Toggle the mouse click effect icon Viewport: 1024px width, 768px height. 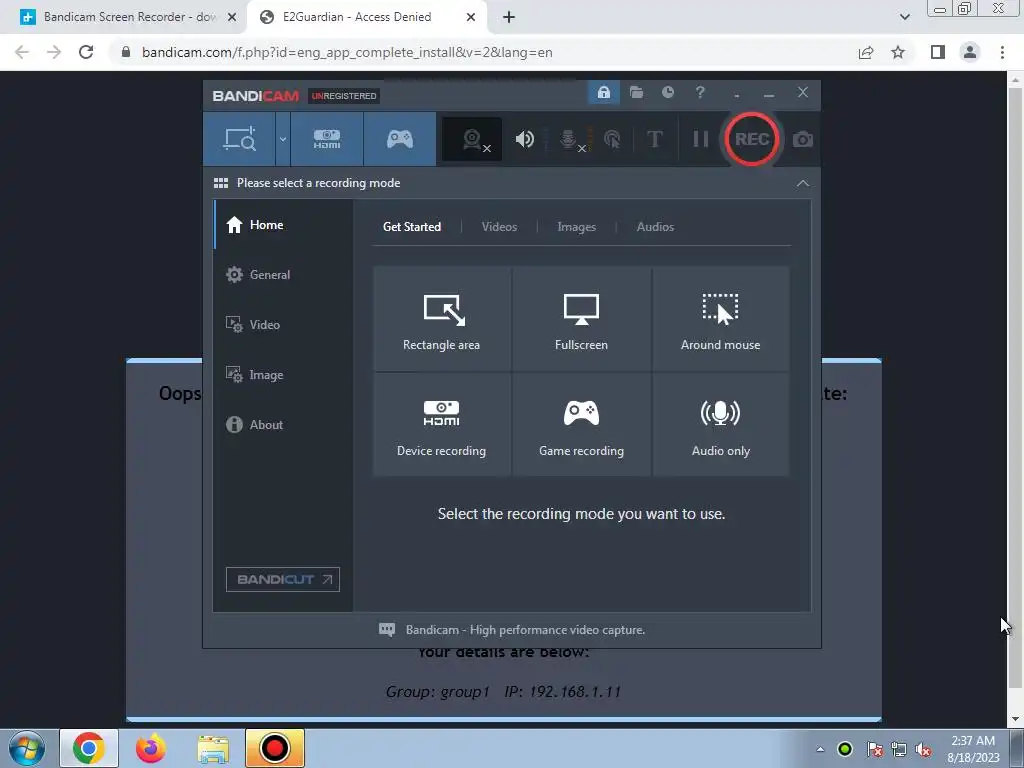(x=612, y=139)
